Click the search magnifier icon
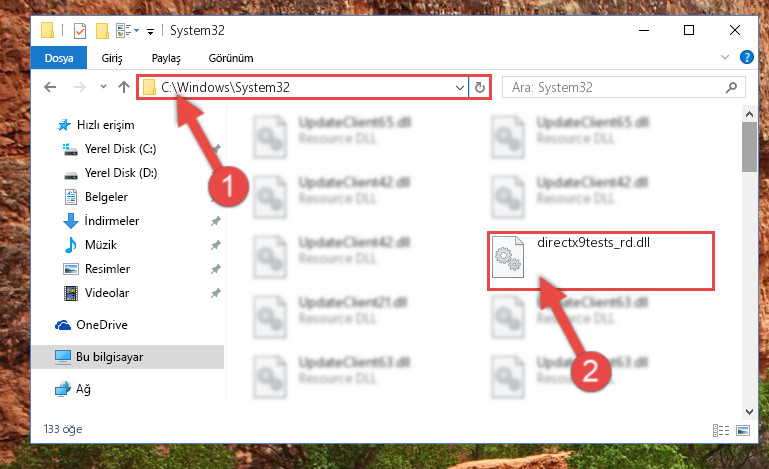This screenshot has height=469, width=769. point(731,87)
